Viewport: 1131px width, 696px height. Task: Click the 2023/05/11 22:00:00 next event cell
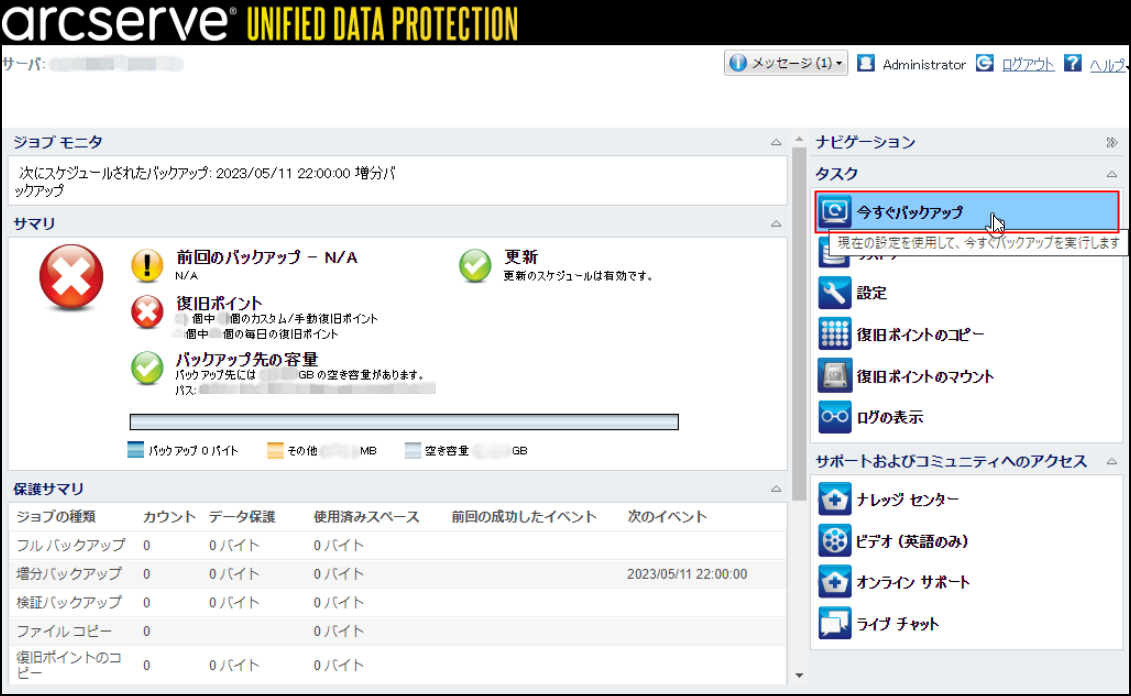[x=687, y=574]
